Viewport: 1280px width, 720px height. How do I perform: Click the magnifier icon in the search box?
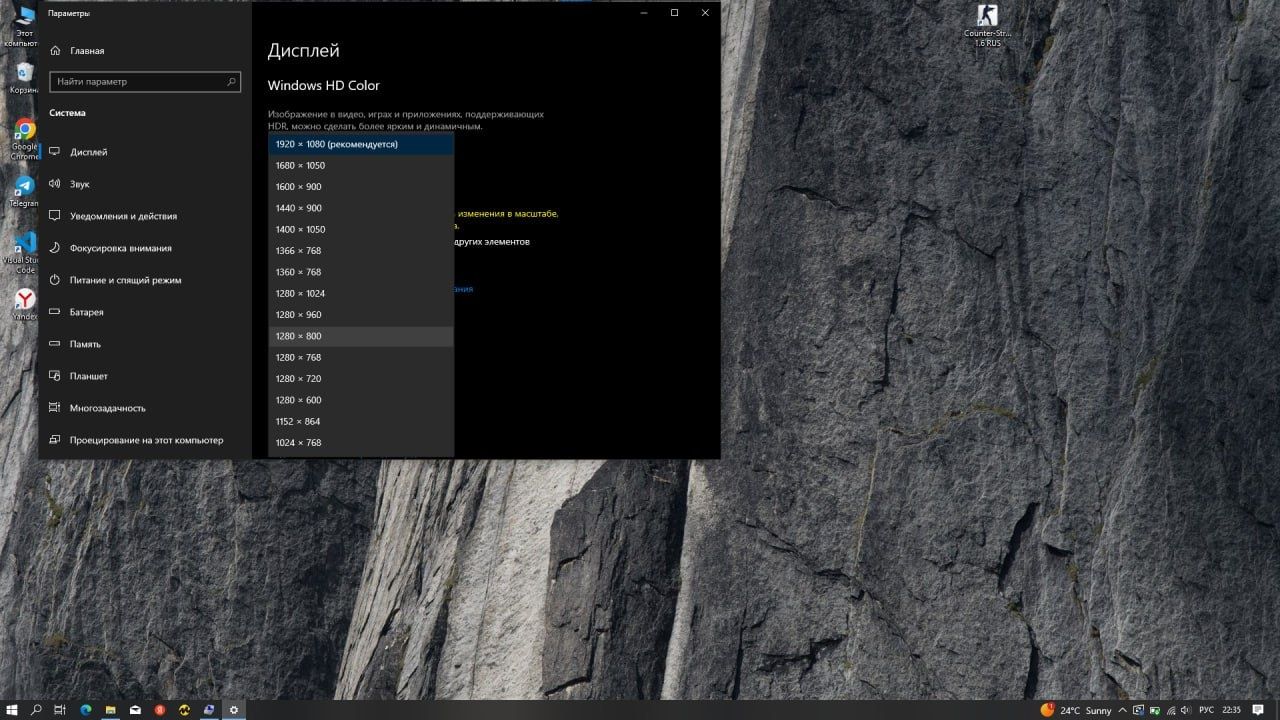click(x=232, y=82)
